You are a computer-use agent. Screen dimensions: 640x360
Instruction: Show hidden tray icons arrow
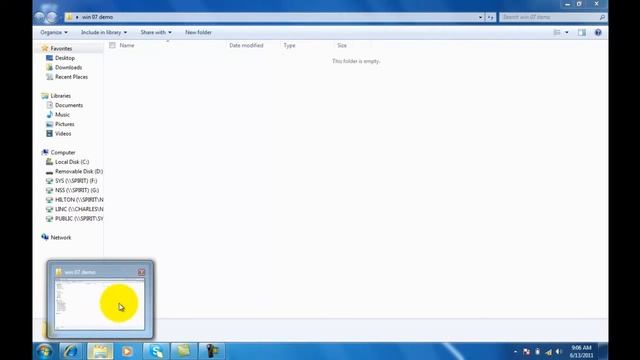[x=516, y=352]
